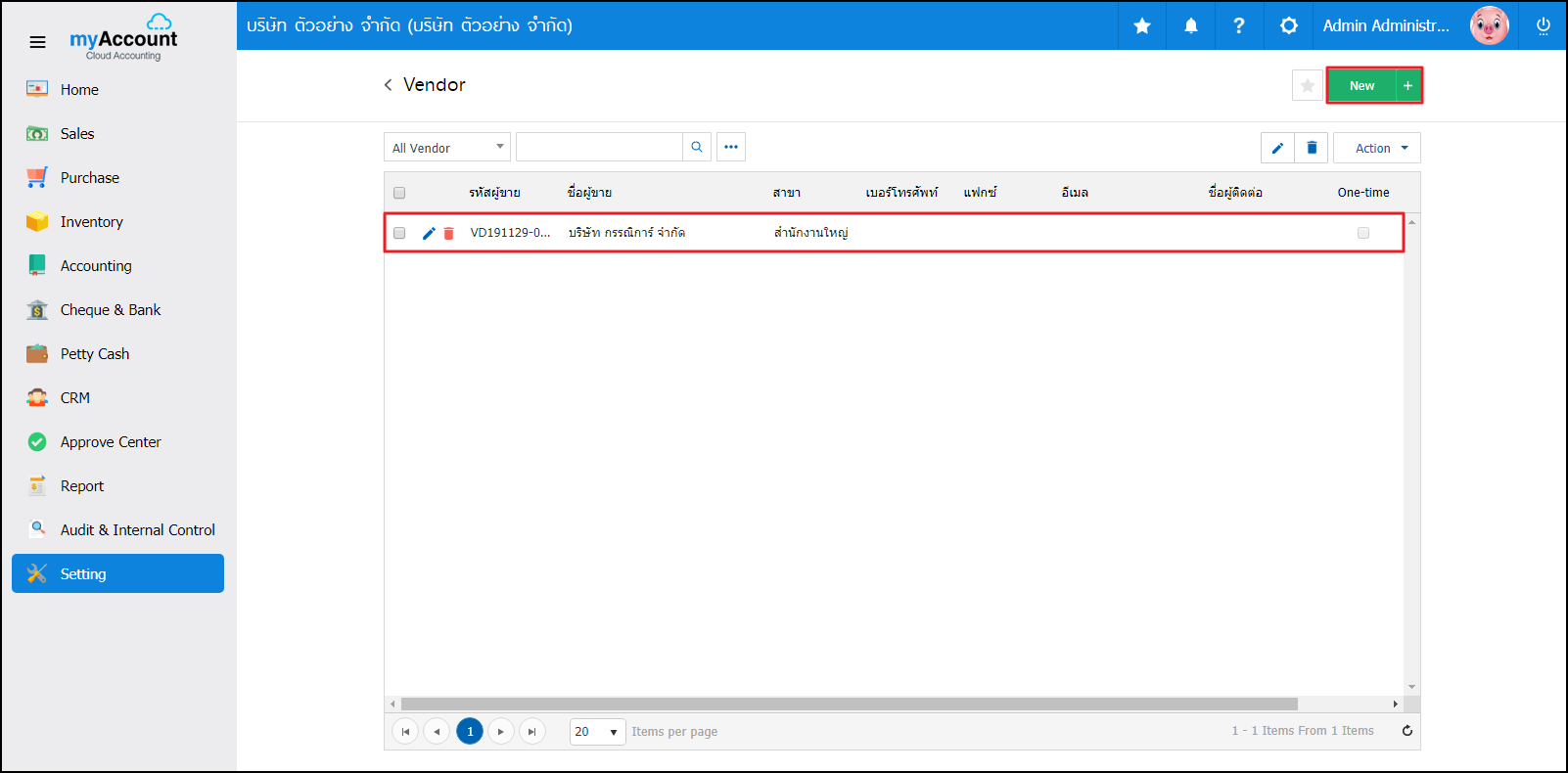Go back using the arrow beside Vendor
1568x773 pixels.
(x=389, y=85)
